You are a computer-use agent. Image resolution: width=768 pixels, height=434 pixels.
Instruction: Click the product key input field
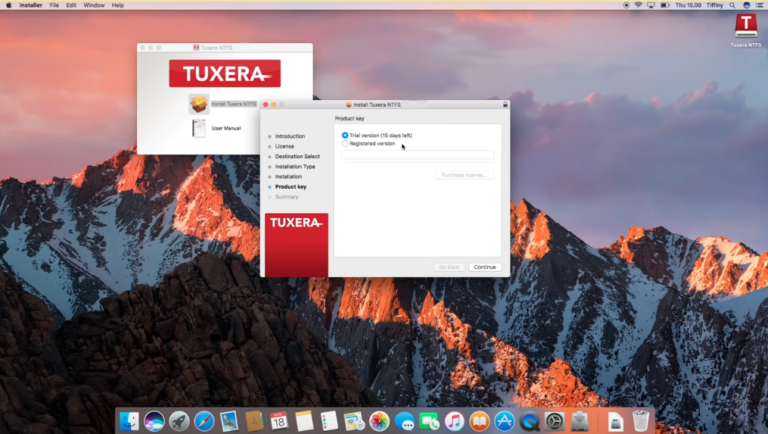tap(417, 155)
